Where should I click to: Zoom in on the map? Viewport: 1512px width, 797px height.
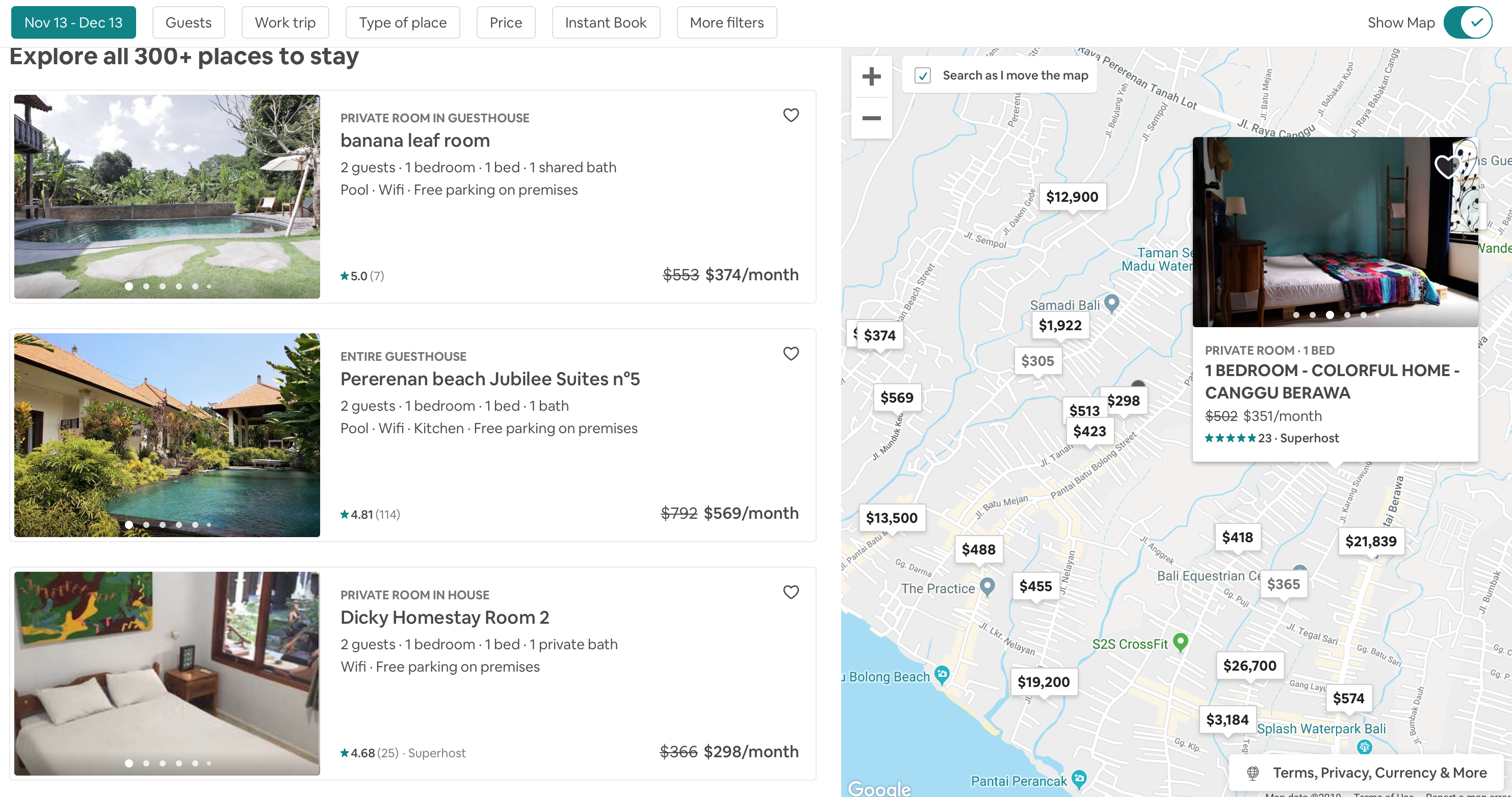coord(871,76)
